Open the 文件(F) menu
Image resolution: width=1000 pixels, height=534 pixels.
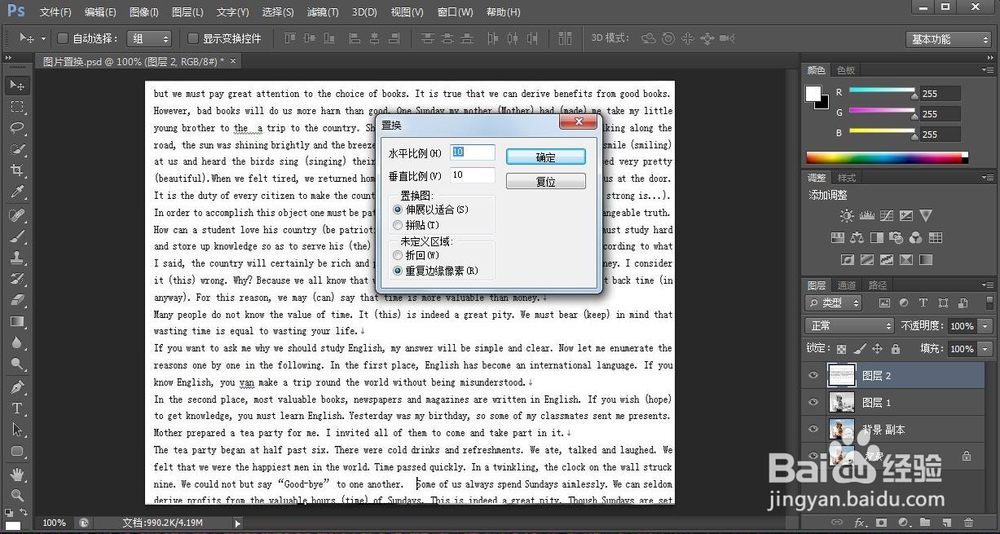click(x=55, y=12)
